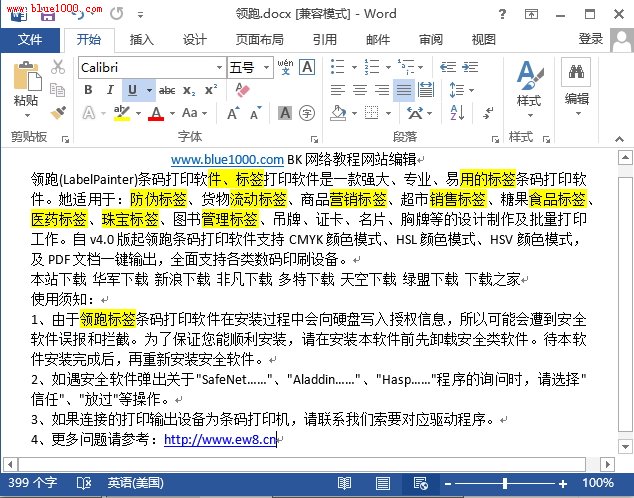The height and width of the screenshot is (498, 634).
Task: Open the 插入 (Insert) ribbon tab
Action: click(142, 40)
